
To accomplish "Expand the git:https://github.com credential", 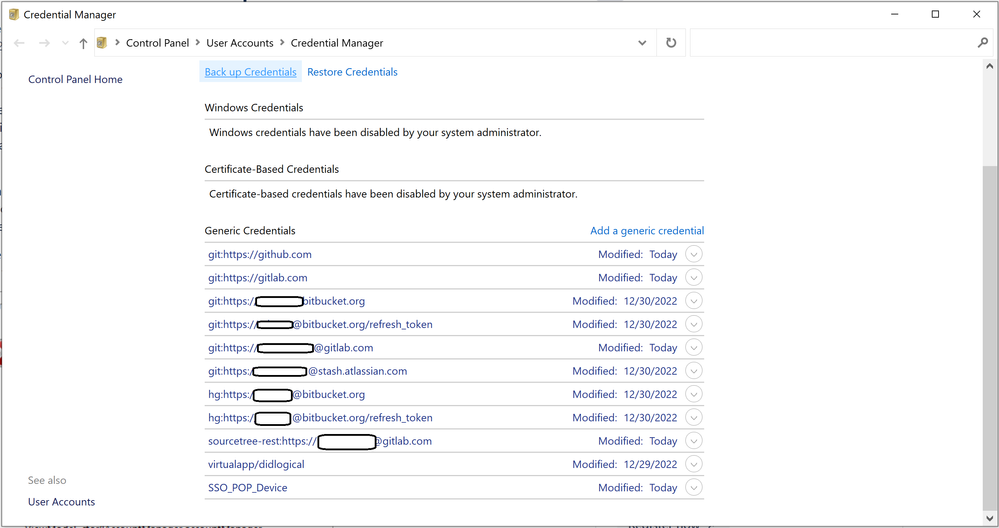I will coord(694,254).
